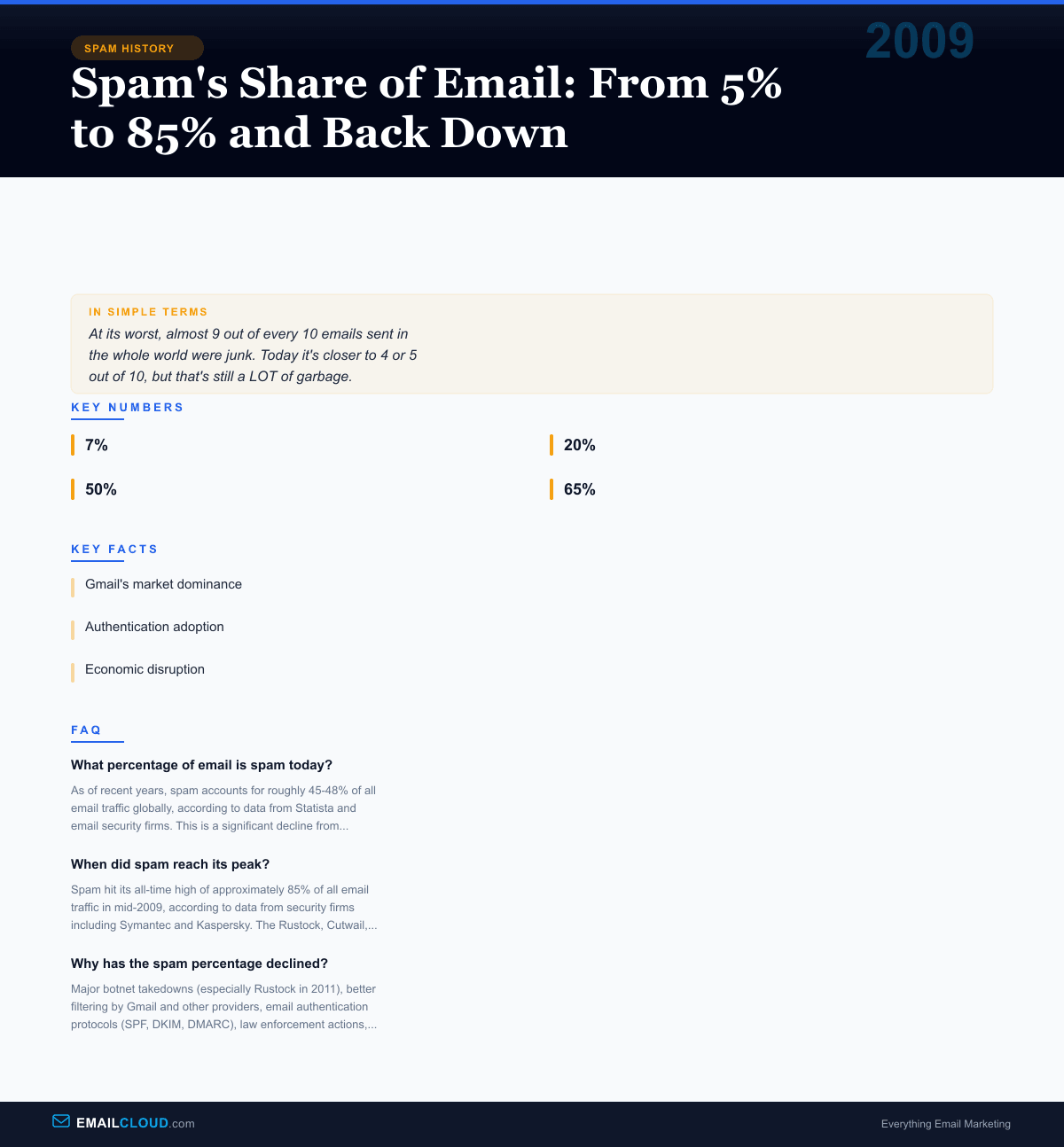Click the FAQ section heading
1064x1147 pixels.
point(87,730)
